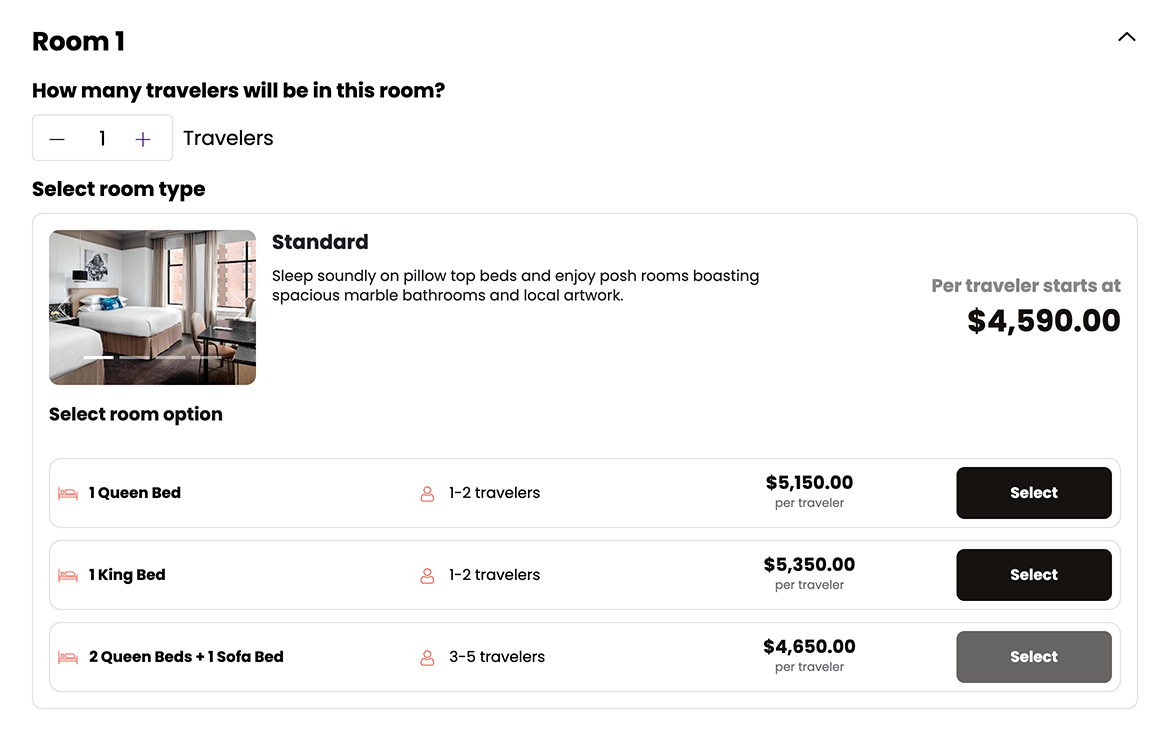Click the $5,150.00 per traveler price
Screen dimensions: 1170x741
[809, 481]
